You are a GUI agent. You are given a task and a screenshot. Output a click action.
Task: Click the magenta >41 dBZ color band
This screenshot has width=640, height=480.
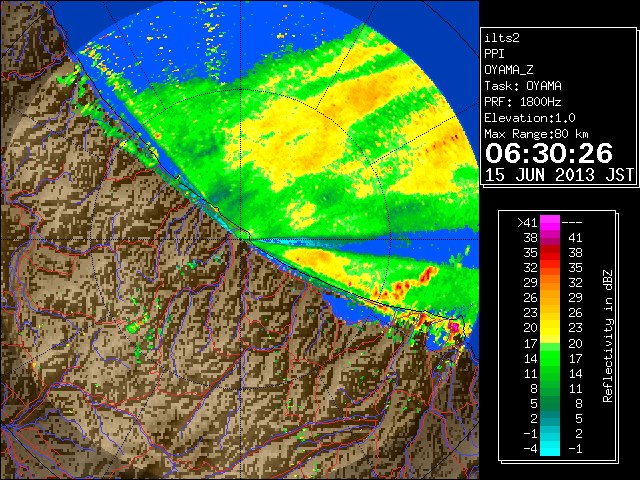click(550, 222)
